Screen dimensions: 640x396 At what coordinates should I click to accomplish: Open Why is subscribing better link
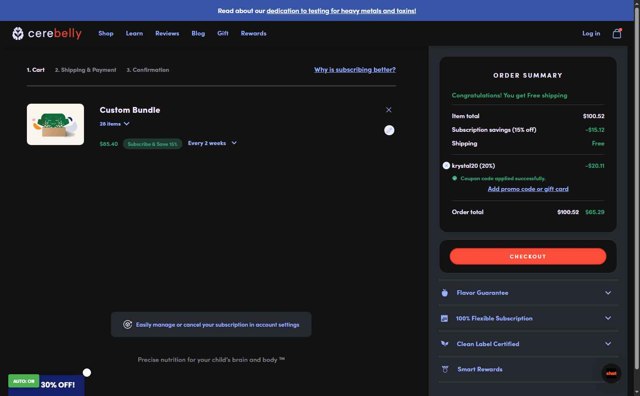[355, 70]
